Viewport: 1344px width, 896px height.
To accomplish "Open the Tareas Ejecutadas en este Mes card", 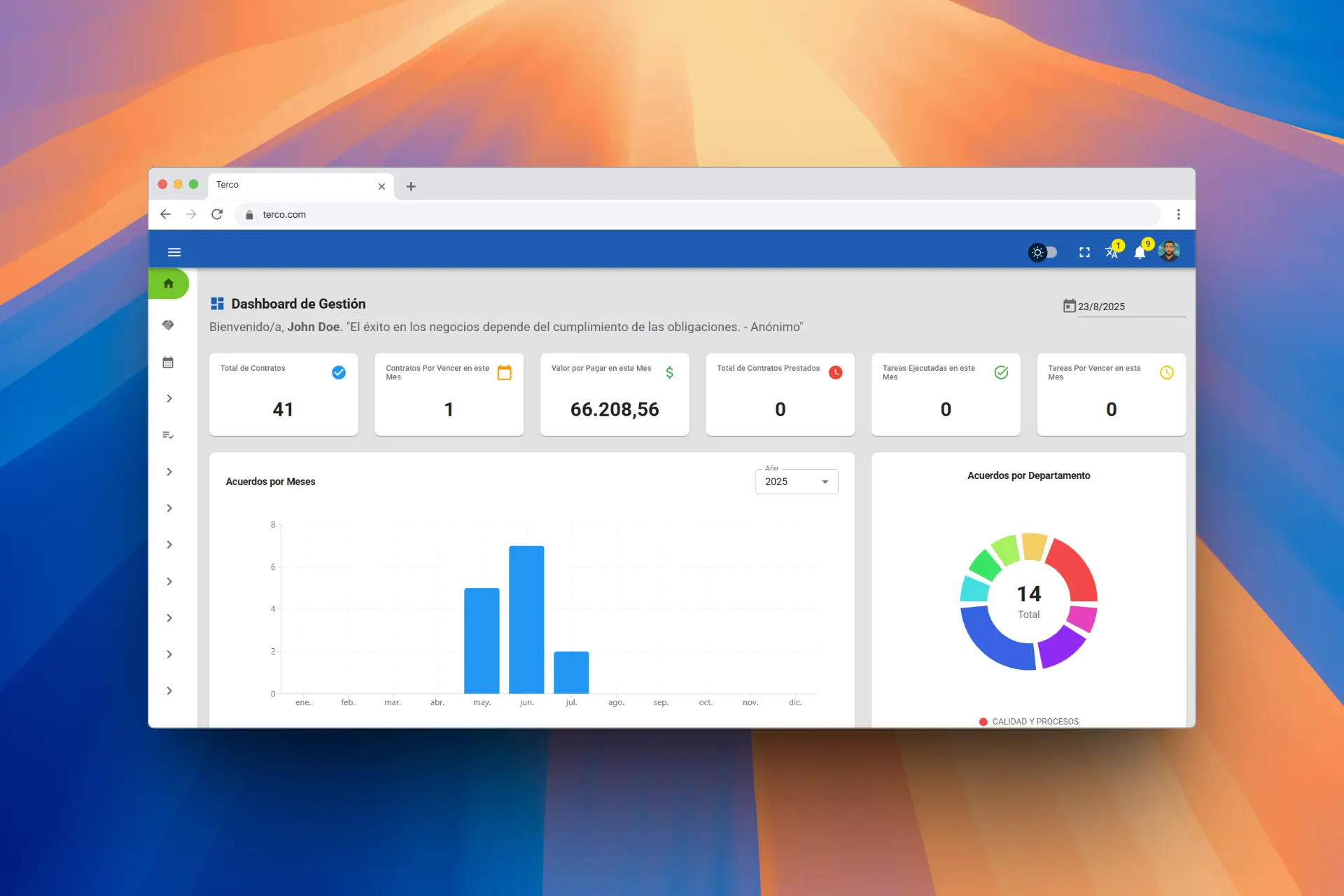I will coord(946,395).
